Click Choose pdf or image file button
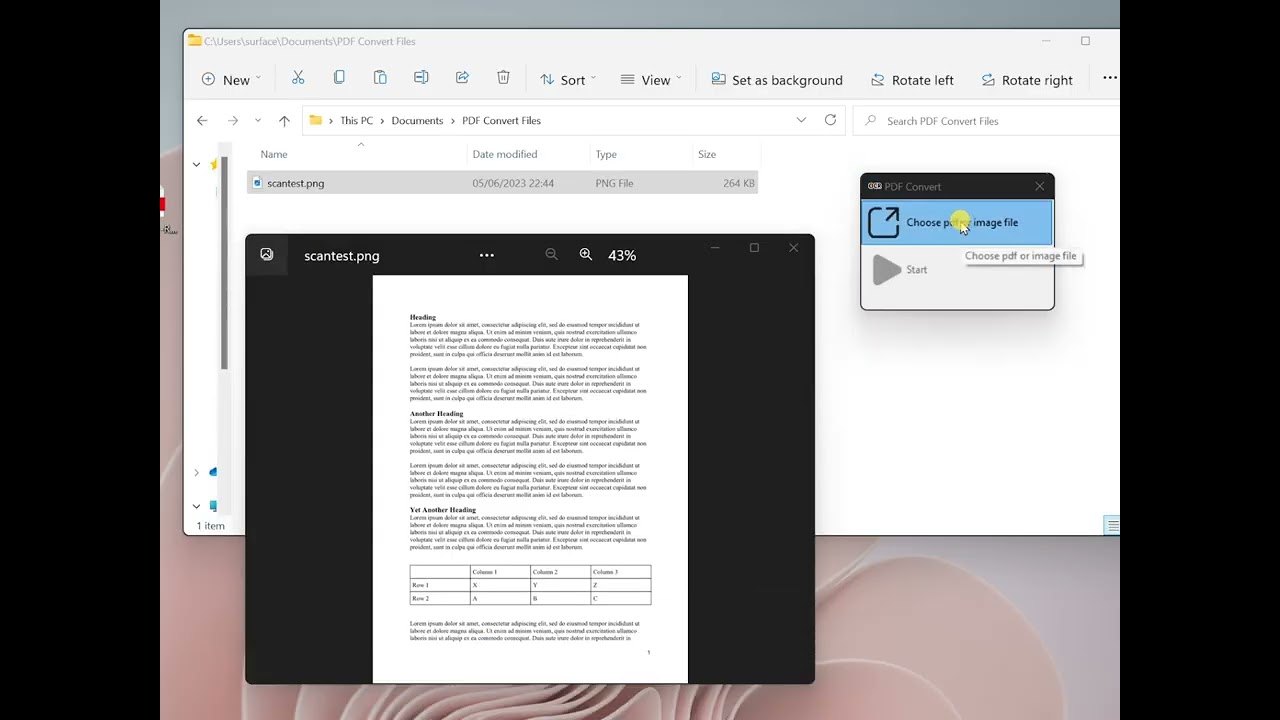 click(957, 223)
